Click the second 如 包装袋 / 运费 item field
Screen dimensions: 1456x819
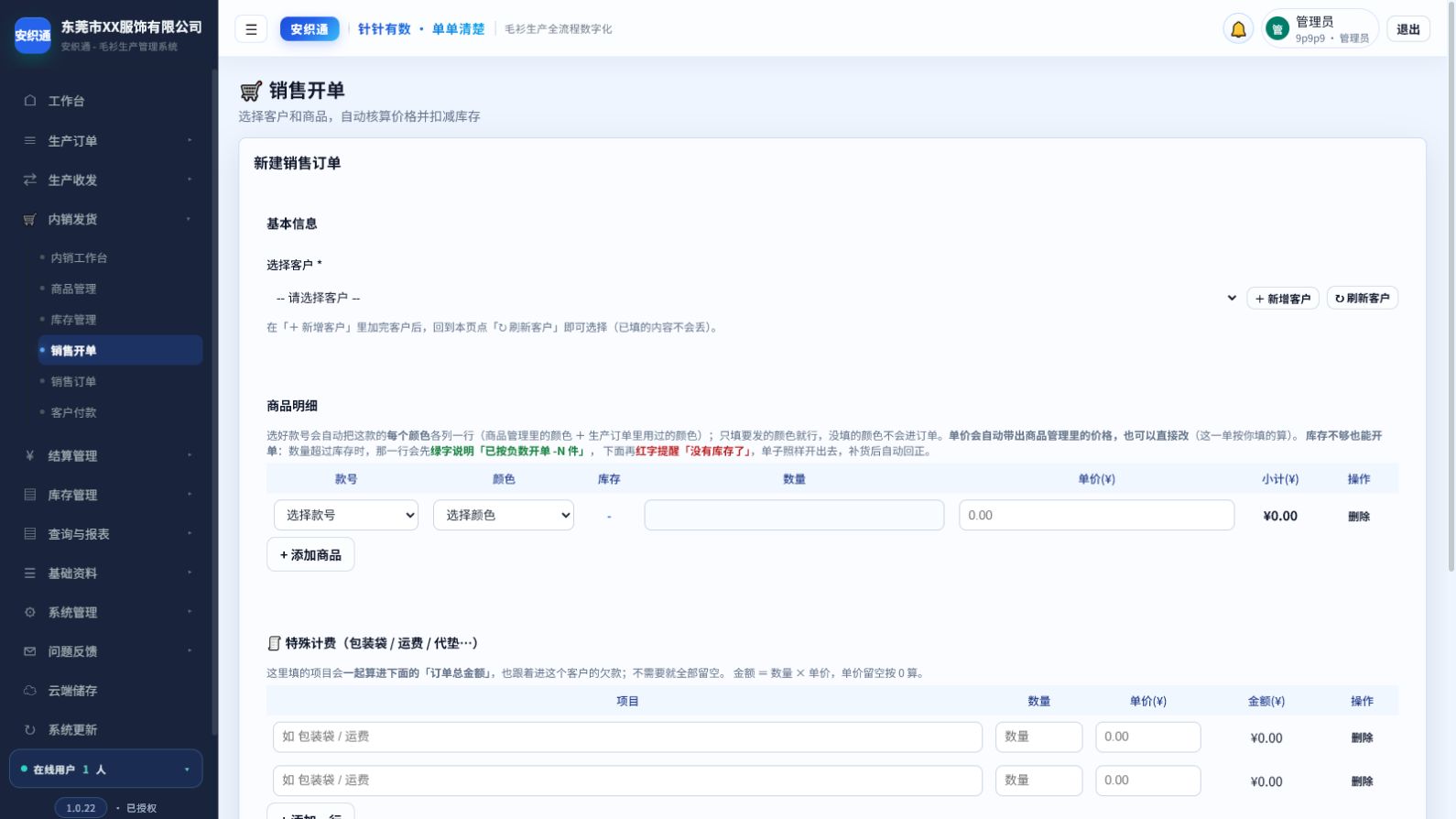coord(627,781)
